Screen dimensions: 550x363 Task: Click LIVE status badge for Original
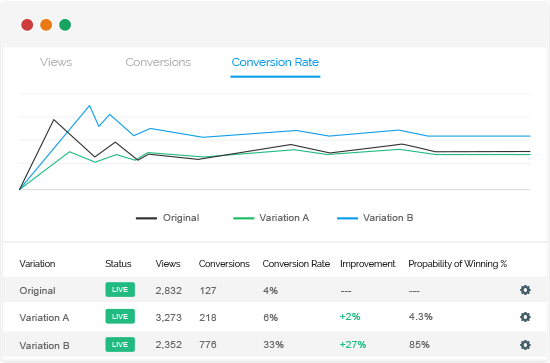click(120, 290)
